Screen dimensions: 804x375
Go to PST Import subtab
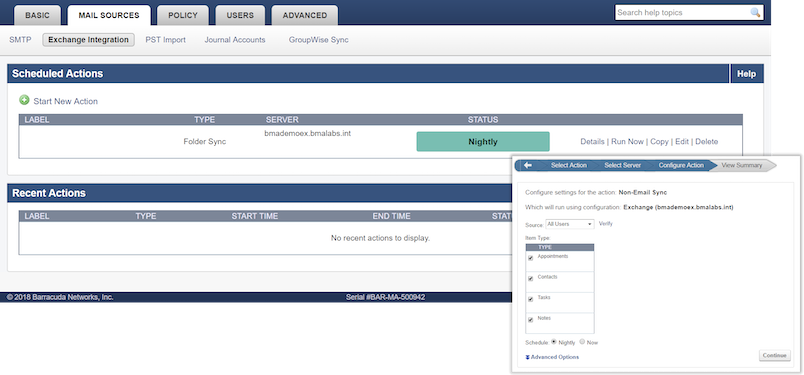166,40
